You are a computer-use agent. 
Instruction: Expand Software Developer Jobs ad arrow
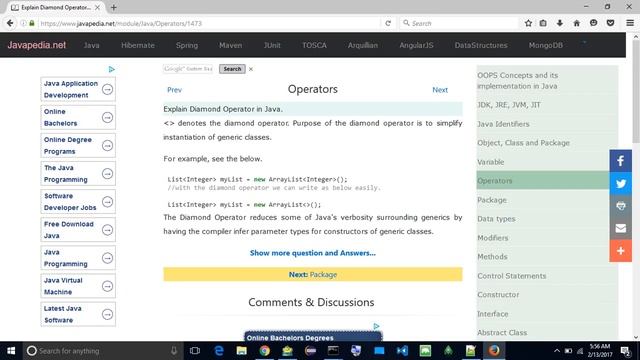coord(107,202)
